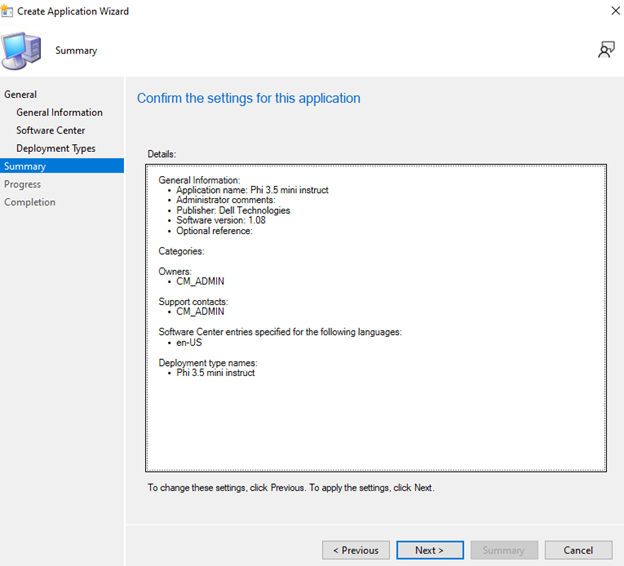Click the 'Deployment type names:' heading

208,363
